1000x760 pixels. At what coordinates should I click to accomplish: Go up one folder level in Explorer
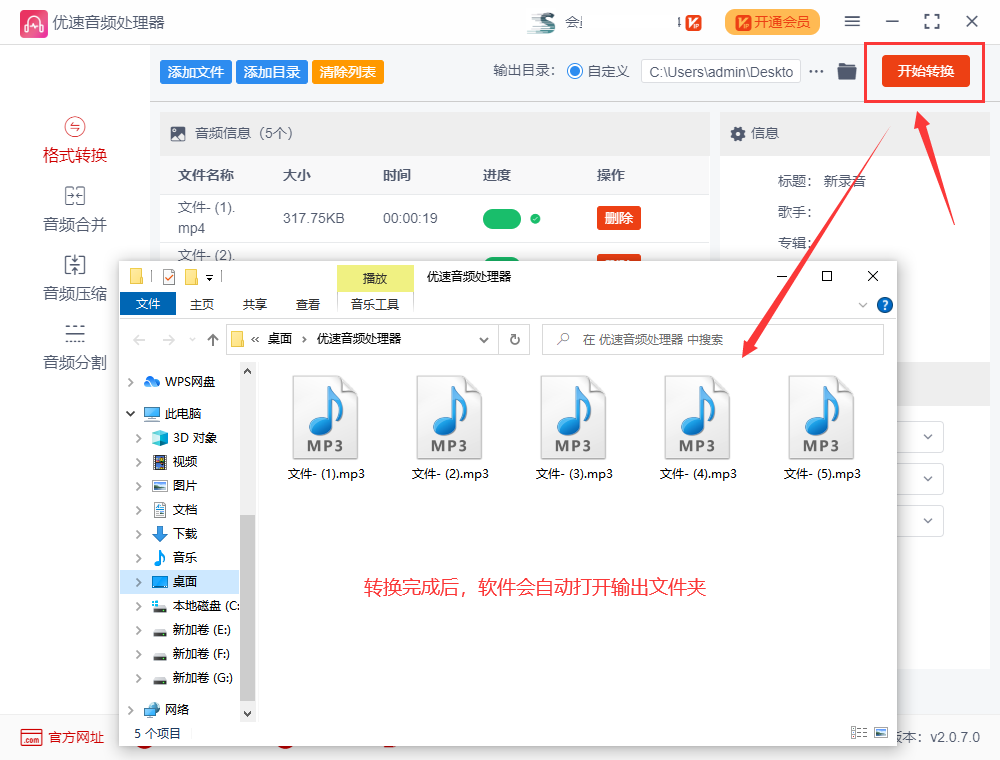[212, 340]
